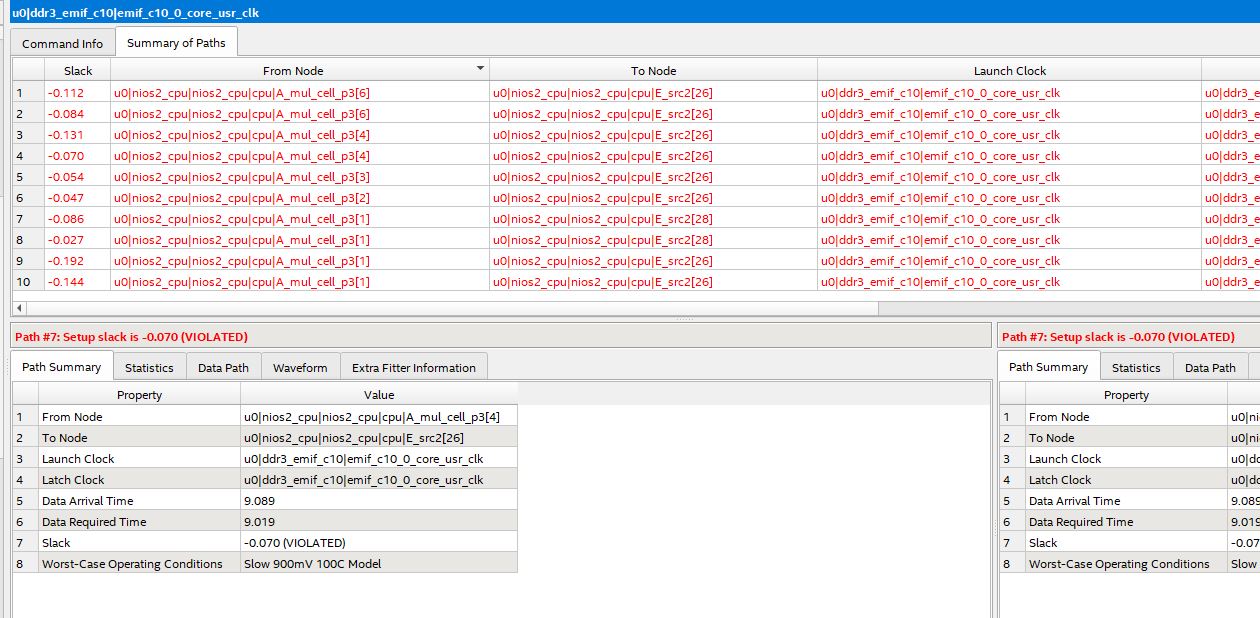
Task: Open the Data Path tab in left path panel
Action: click(223, 367)
